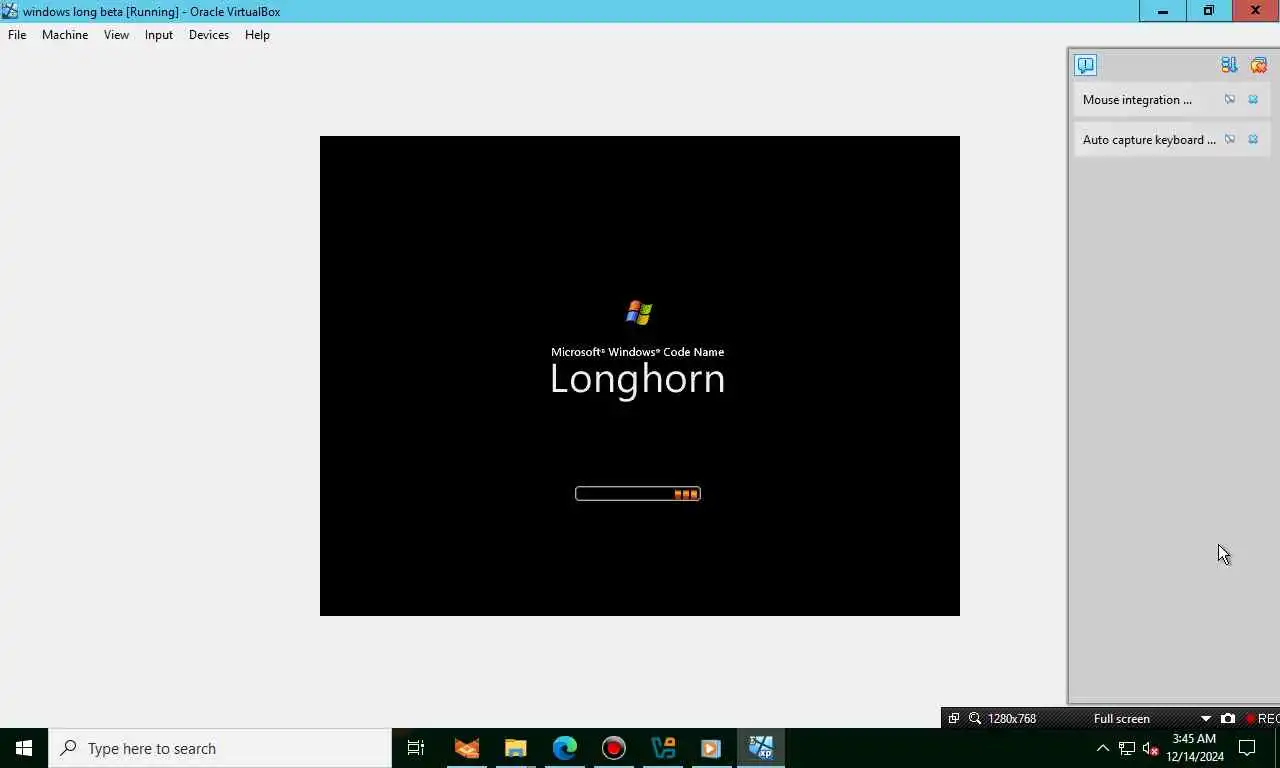
Task: Click the Windows flag logo in VM screen
Action: (639, 313)
